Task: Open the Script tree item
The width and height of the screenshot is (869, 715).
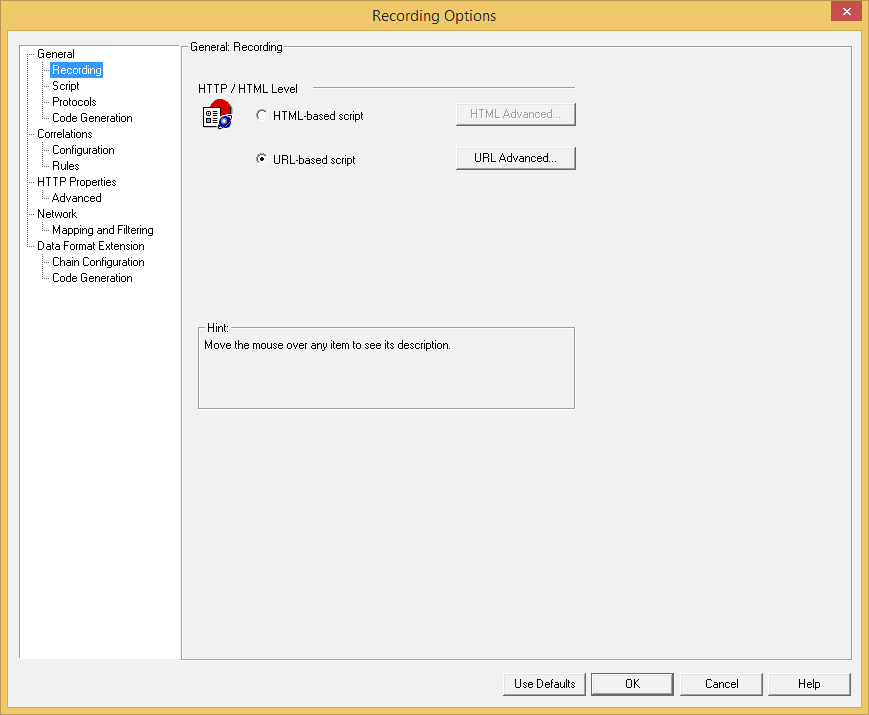Action: 65,86
